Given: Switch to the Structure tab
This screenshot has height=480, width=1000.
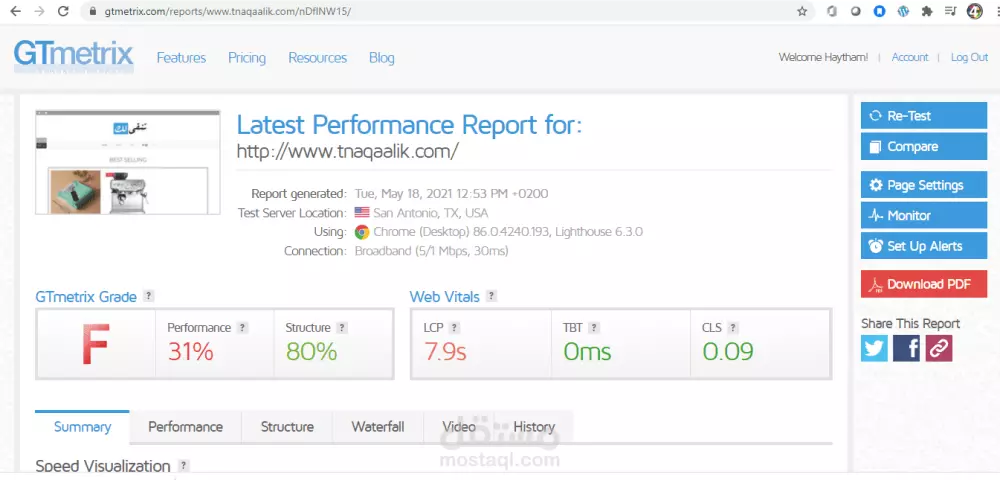Looking at the screenshot, I should [287, 427].
